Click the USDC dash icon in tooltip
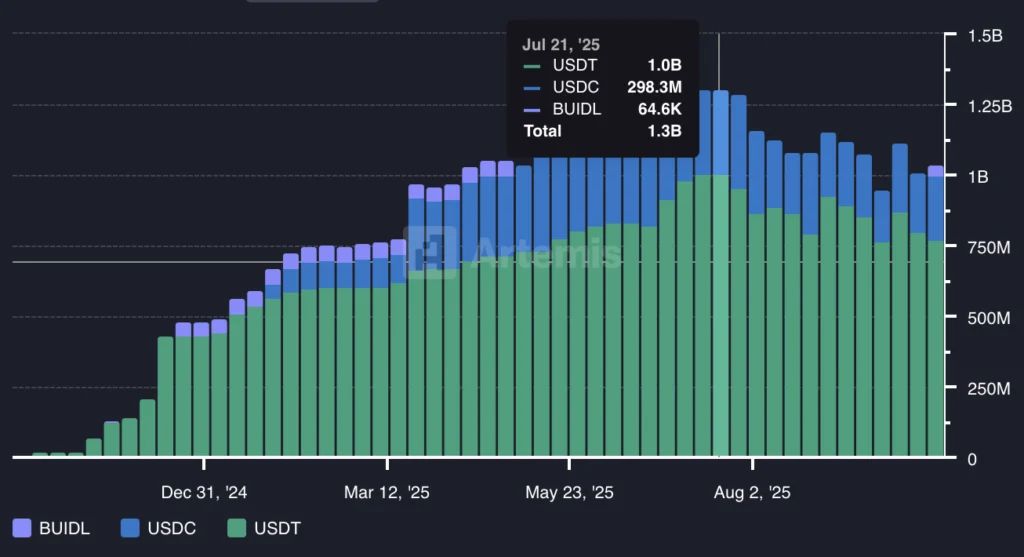Image resolution: width=1024 pixels, height=557 pixels. click(x=531, y=88)
